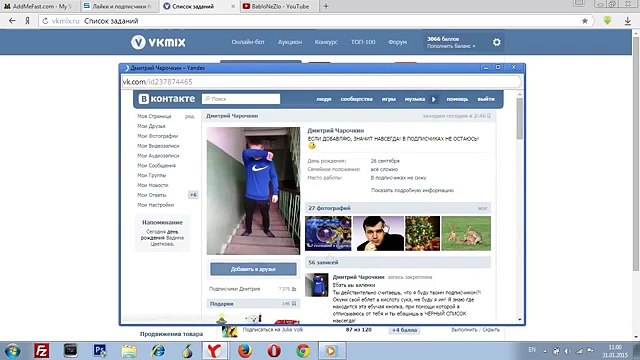Click люди in the VK header
This screenshot has width=640, height=360.
(324, 99)
